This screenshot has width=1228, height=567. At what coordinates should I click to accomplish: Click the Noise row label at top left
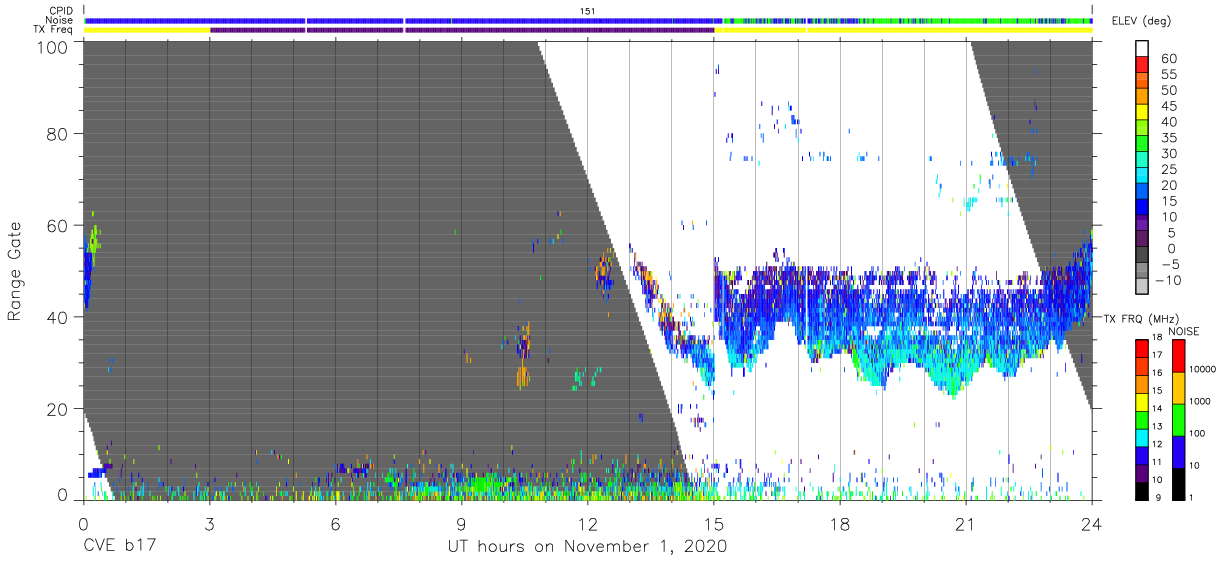point(60,20)
